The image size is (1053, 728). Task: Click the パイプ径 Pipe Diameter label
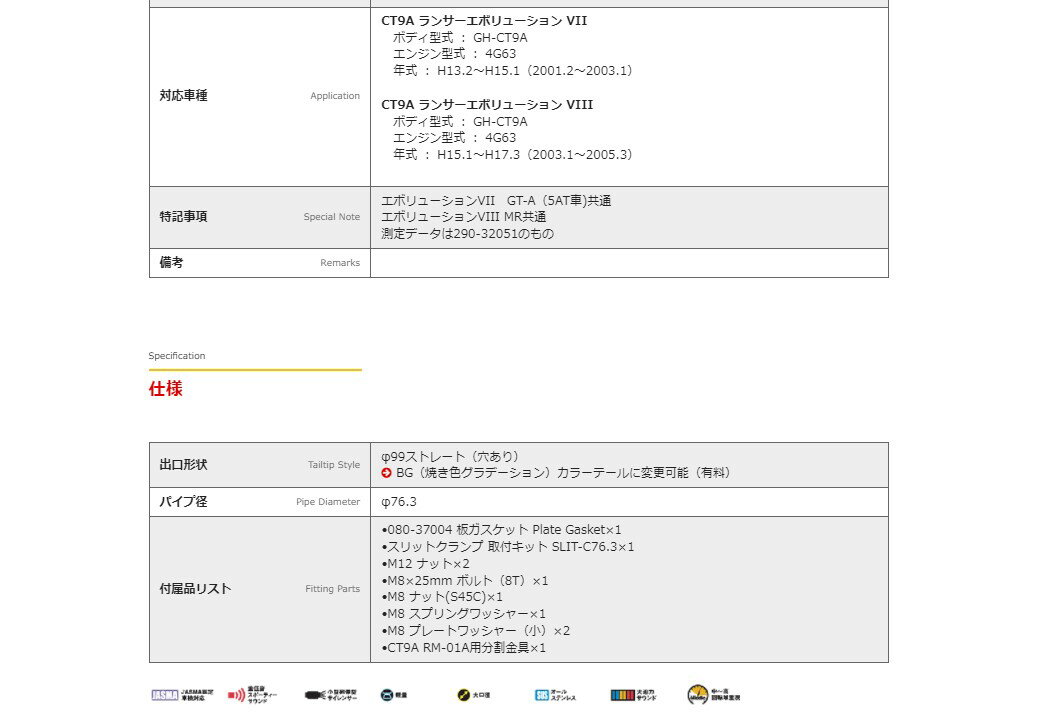point(184,502)
